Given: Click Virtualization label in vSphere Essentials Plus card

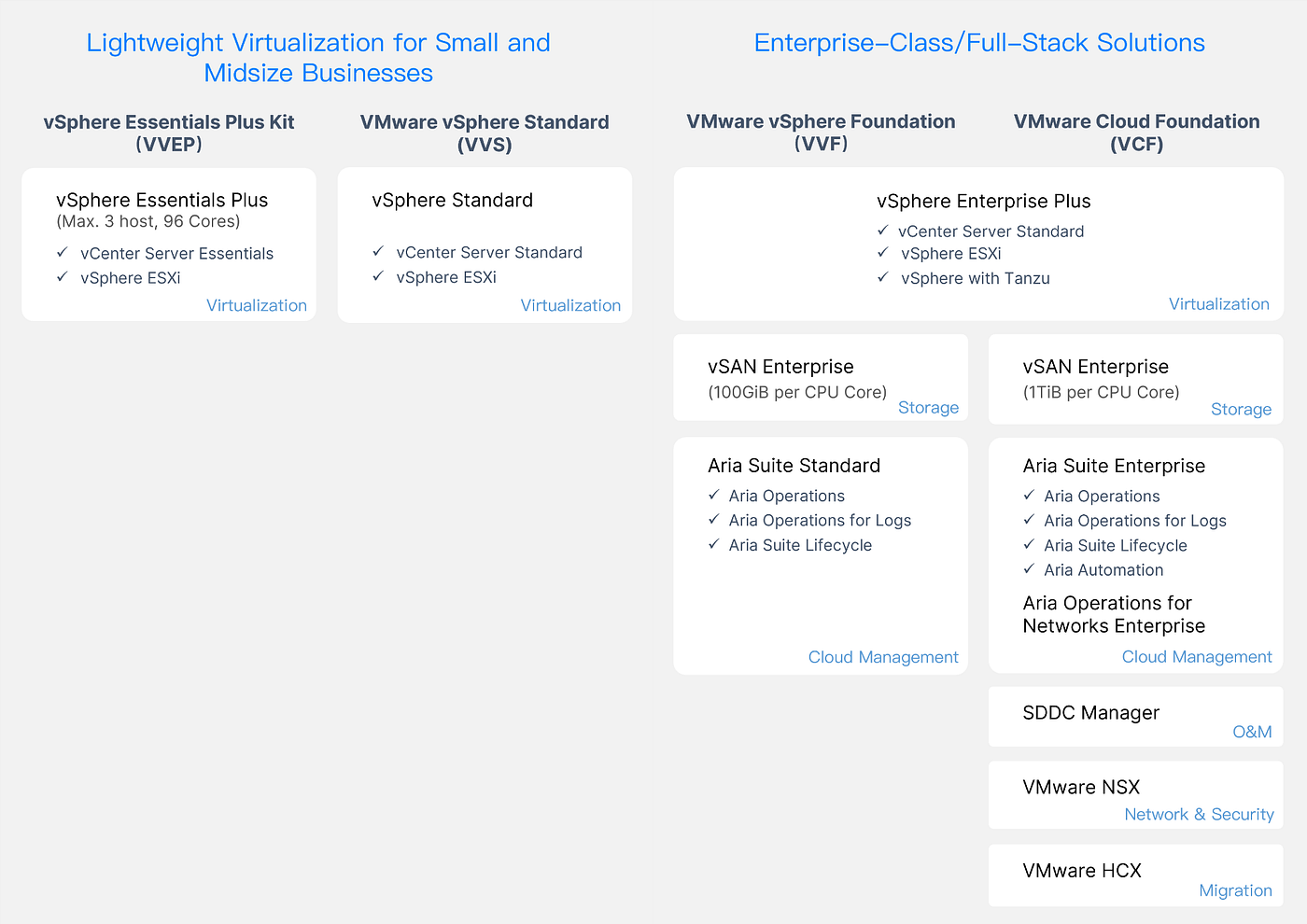Looking at the screenshot, I should tap(257, 305).
